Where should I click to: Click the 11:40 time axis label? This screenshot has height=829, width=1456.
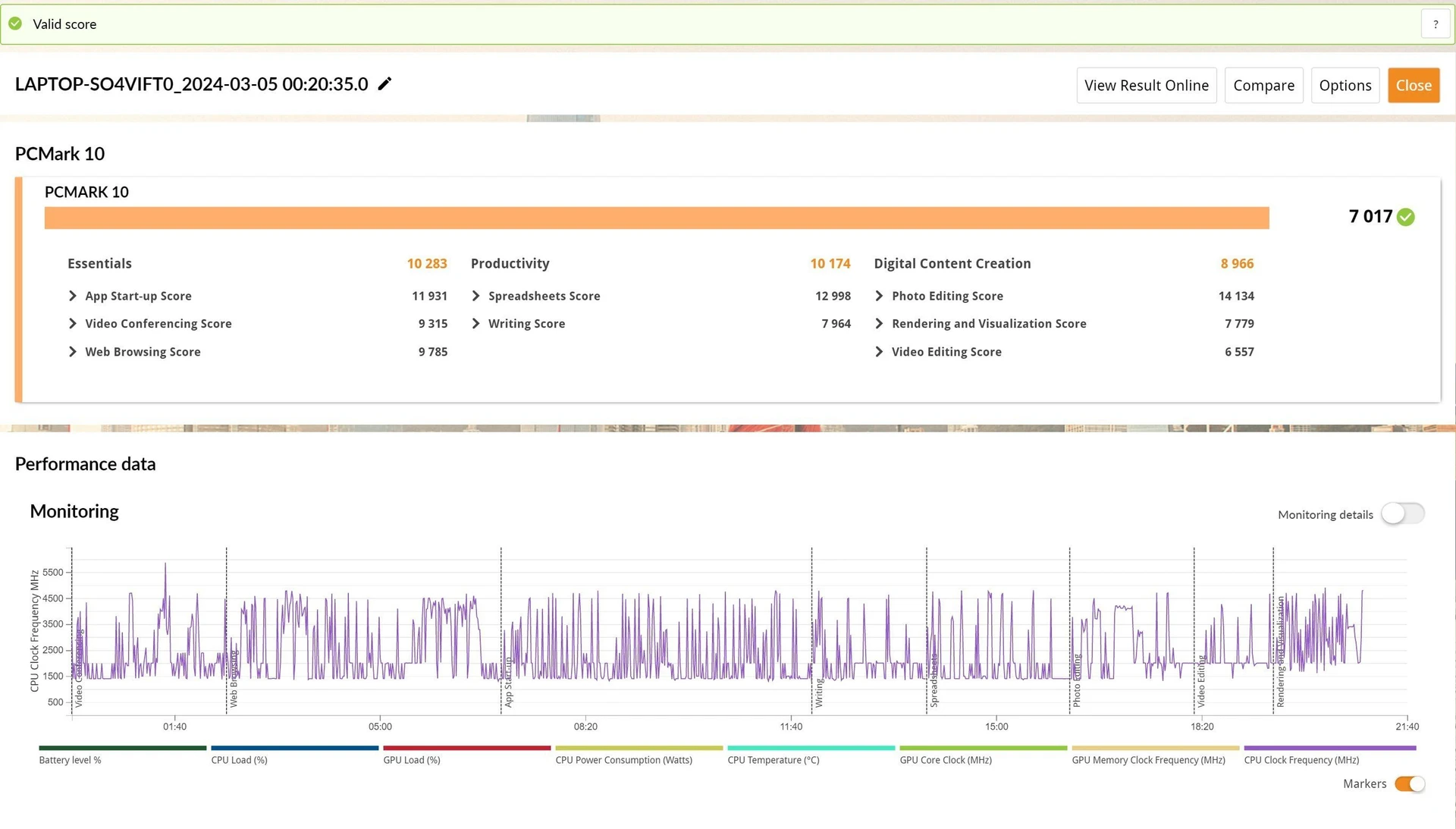pos(791,727)
